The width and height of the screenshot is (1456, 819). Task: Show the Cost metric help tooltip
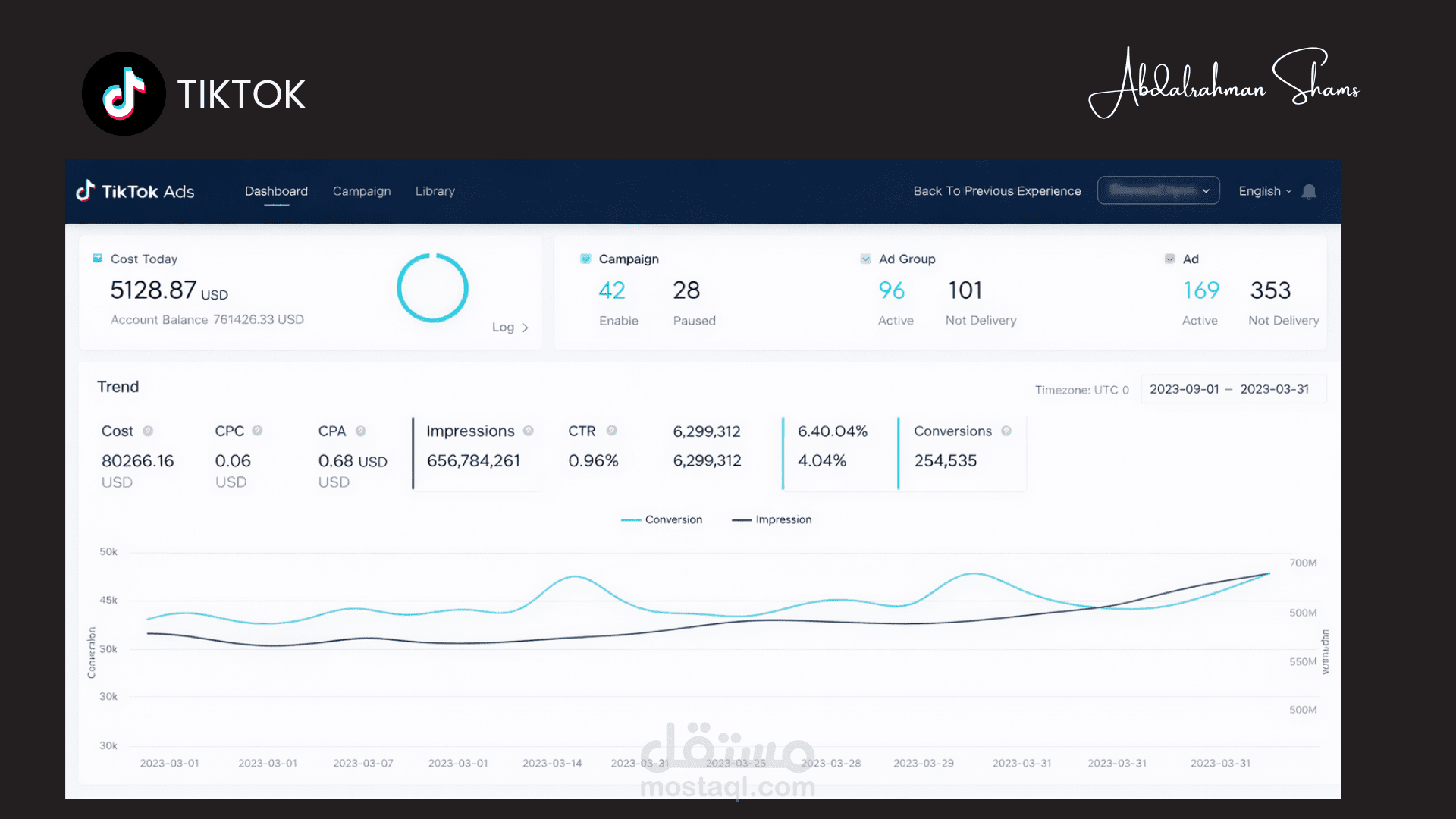tap(148, 431)
